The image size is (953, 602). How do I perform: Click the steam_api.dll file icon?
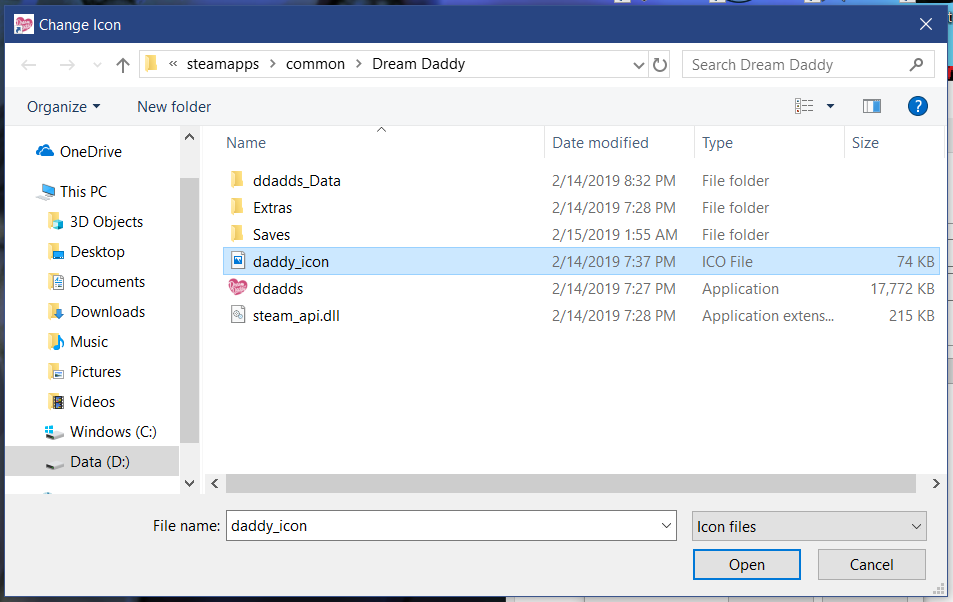(x=238, y=315)
